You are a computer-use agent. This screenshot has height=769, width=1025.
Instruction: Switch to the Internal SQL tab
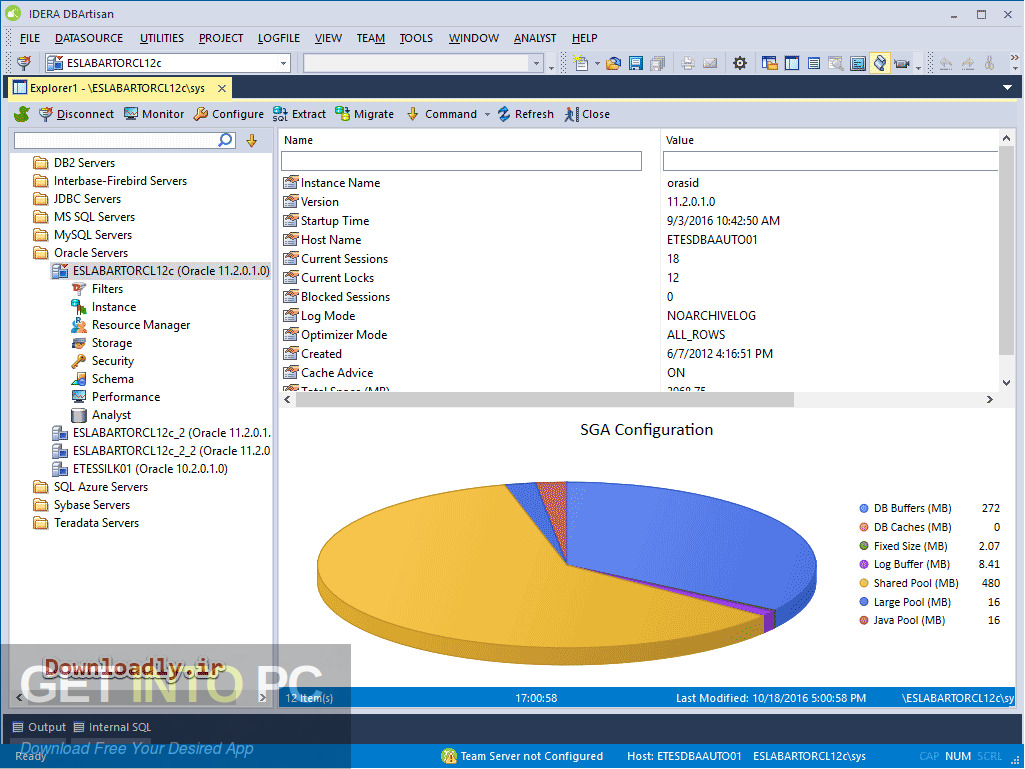click(x=112, y=727)
